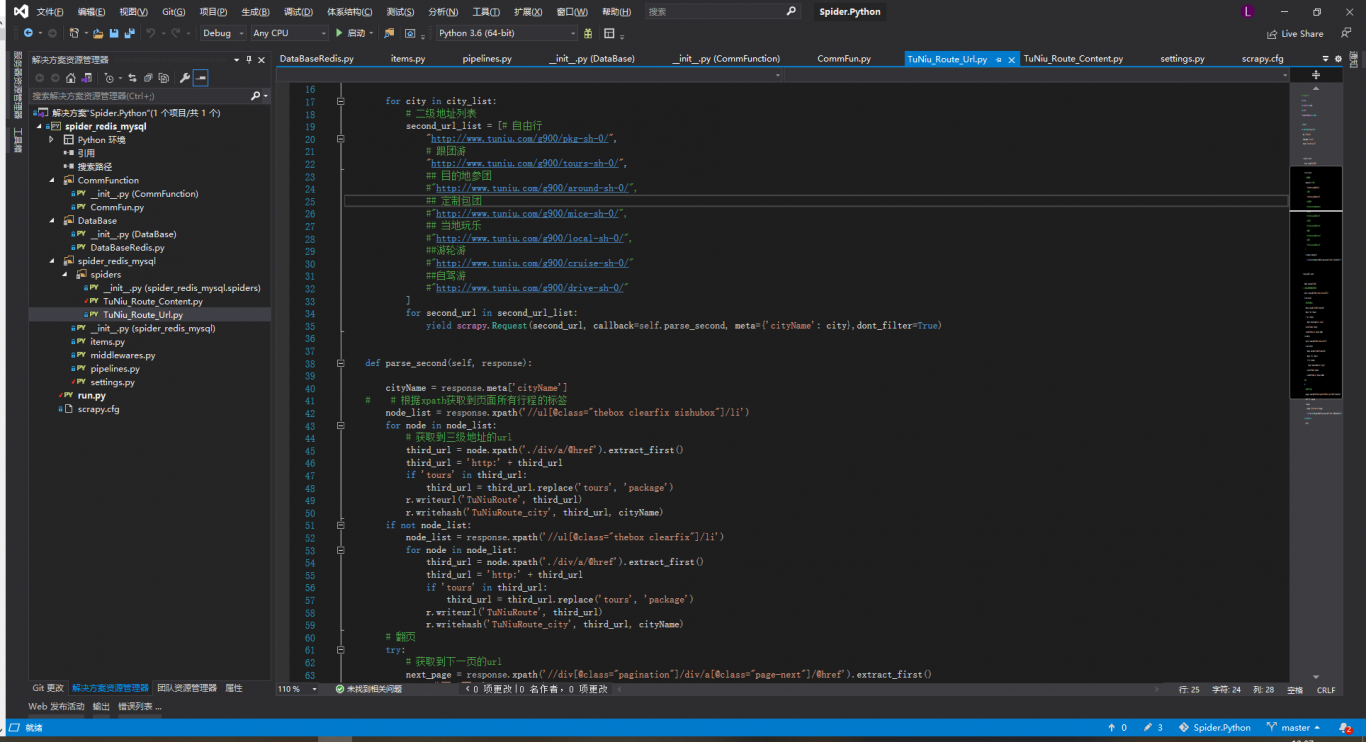Collapse the code block at line 38
The image size is (1366, 742).
[341, 363]
